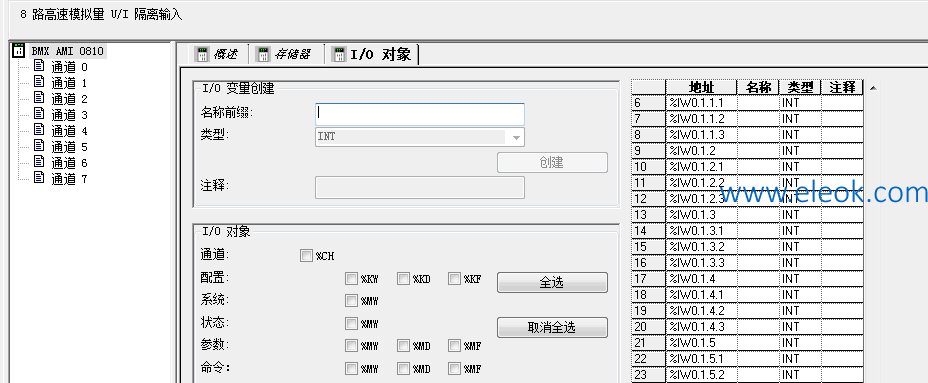Toggle the 状态 %MW checkbox
The width and height of the screenshot is (928, 383).
pyautogui.click(x=351, y=323)
